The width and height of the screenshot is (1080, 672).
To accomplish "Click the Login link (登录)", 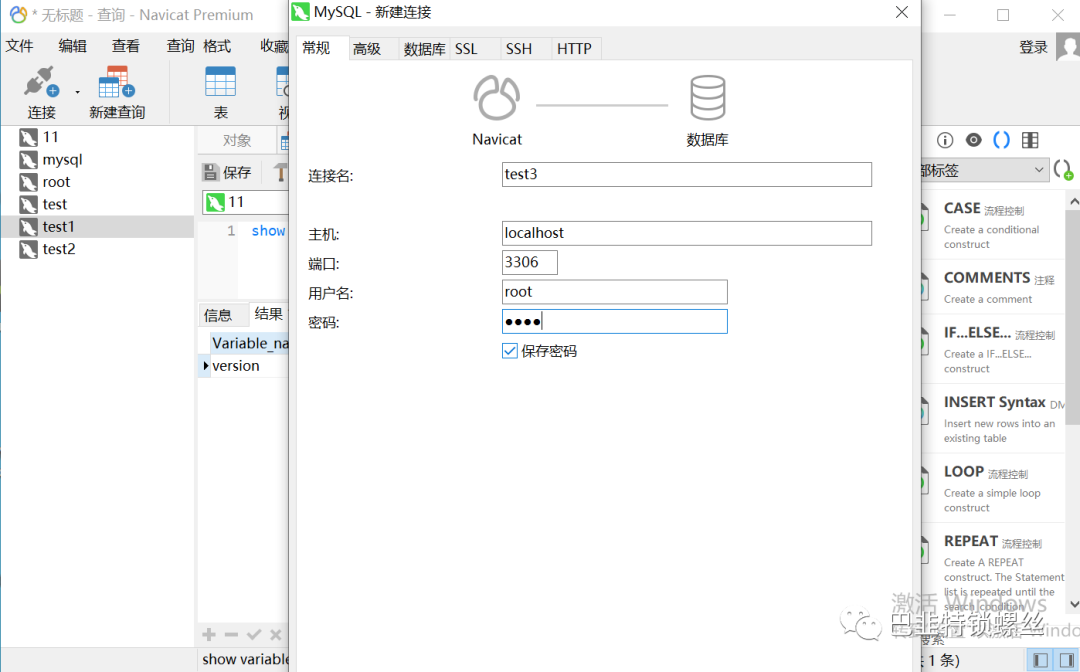I will coord(1033,48).
